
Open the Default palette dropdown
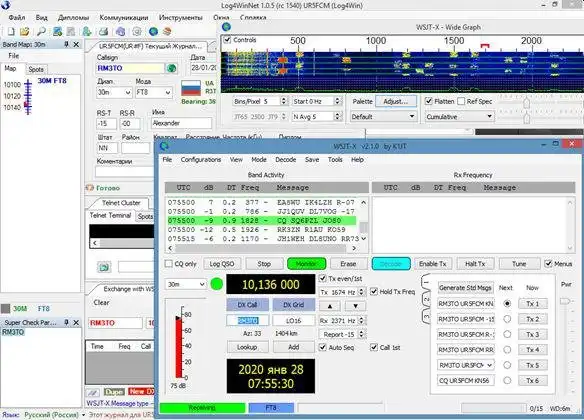(x=383, y=117)
